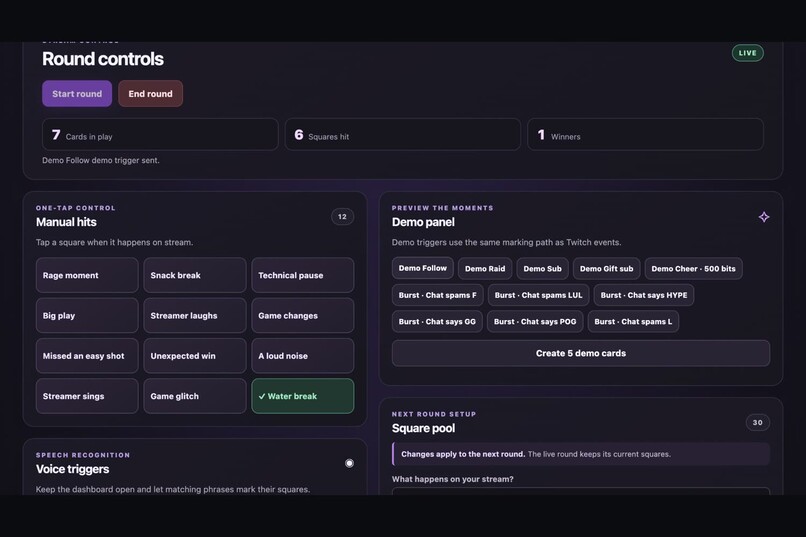806x537 pixels.
Task: Send the Demo Sub trigger
Action: pyautogui.click(x=542, y=269)
